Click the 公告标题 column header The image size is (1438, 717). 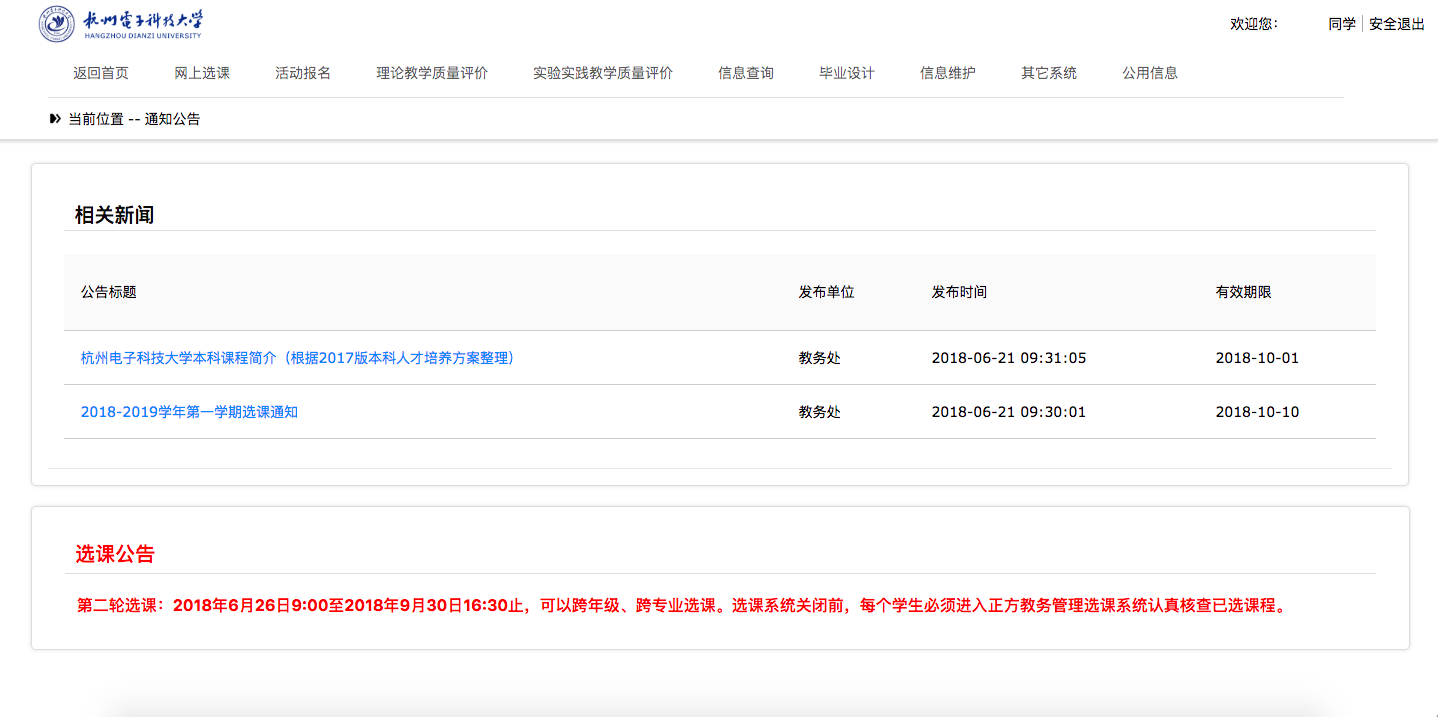point(109,292)
